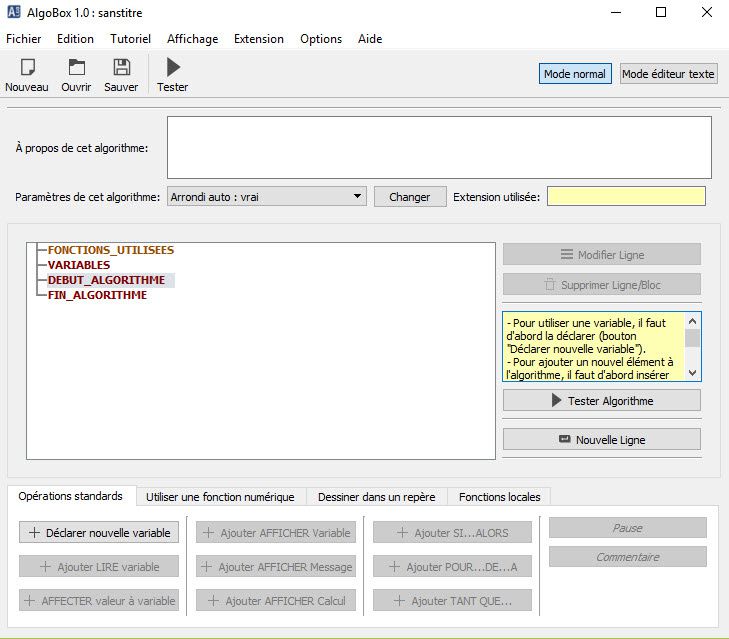Viewport: 729px width, 639px height.
Task: Save the algorithm with Sauver
Action: click(x=121, y=75)
